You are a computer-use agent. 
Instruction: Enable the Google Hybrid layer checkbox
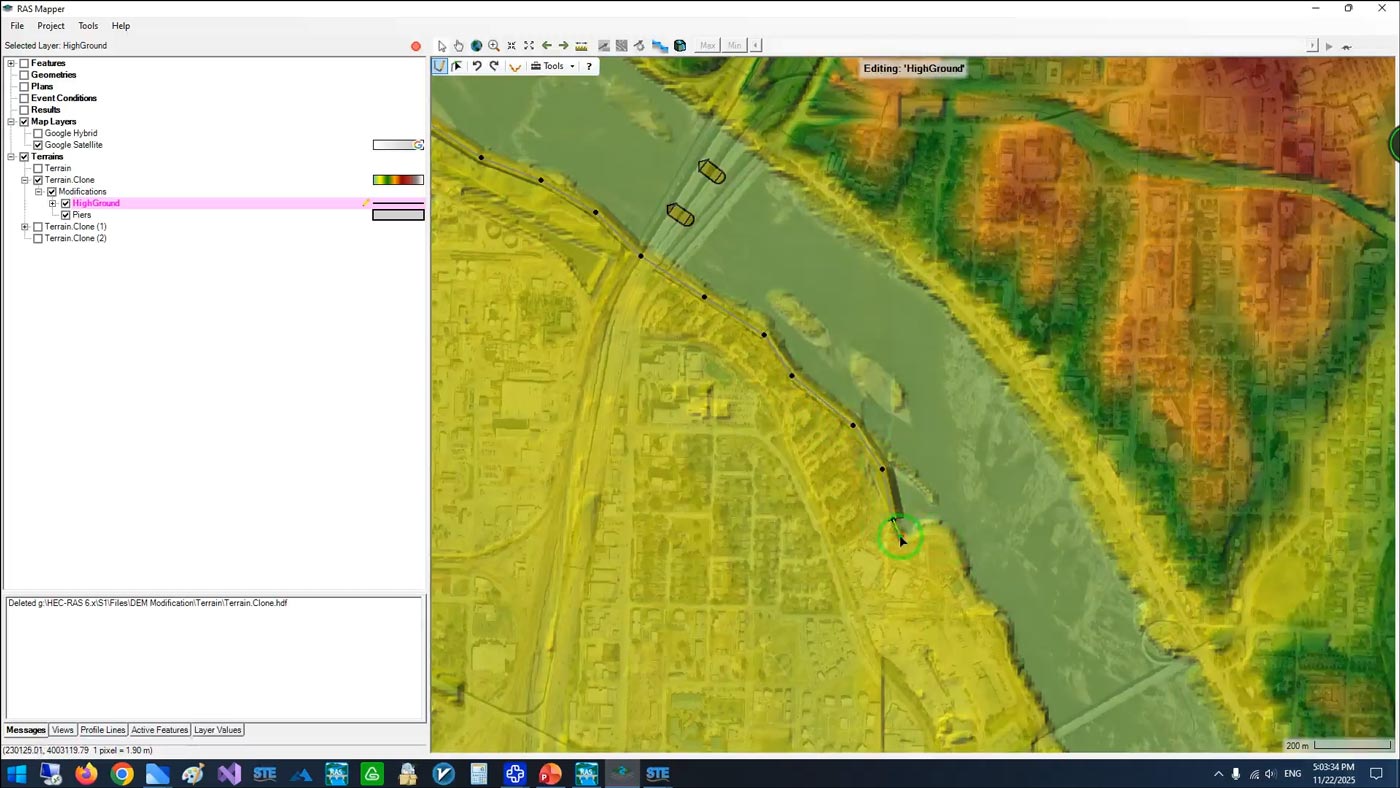click(x=38, y=133)
